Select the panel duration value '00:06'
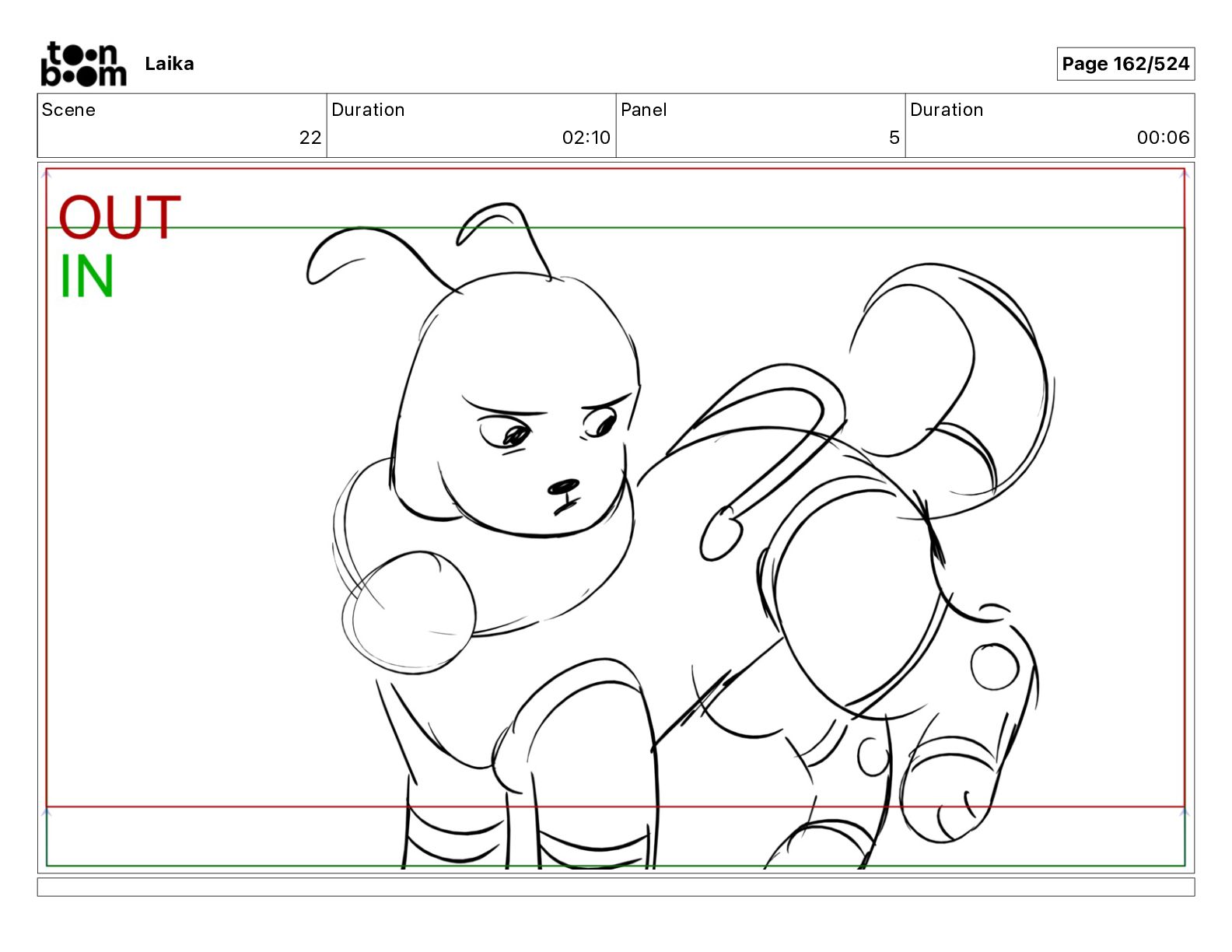This screenshot has height=952, width=1232. (x=1163, y=138)
